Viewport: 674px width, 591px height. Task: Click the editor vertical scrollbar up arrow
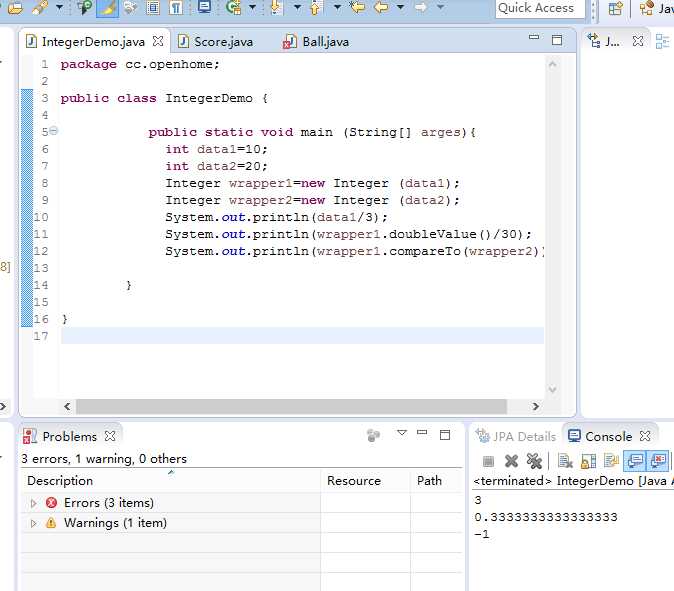coord(553,64)
